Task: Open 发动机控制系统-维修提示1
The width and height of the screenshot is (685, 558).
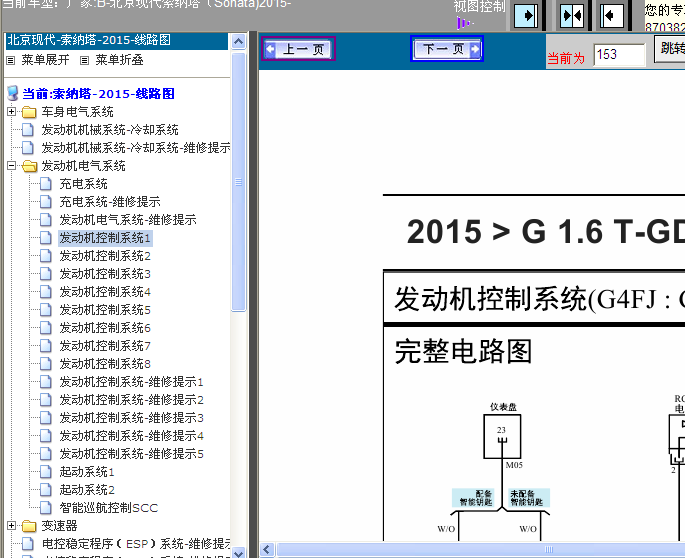Action: (x=131, y=381)
